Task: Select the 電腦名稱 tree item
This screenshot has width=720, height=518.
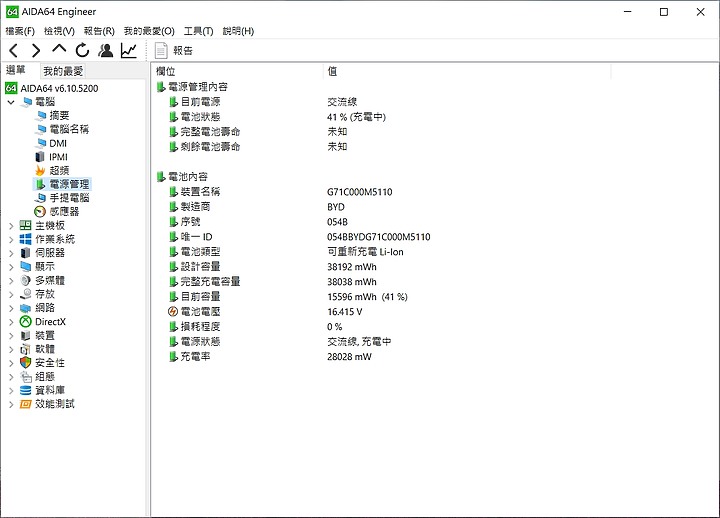Action: coord(69,130)
